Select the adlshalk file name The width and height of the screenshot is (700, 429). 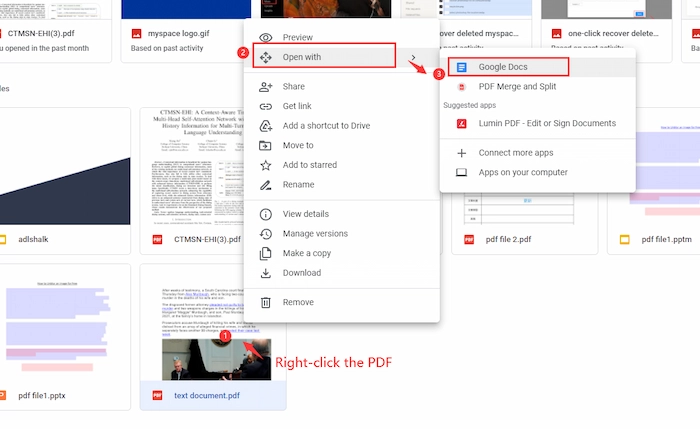coord(33,240)
